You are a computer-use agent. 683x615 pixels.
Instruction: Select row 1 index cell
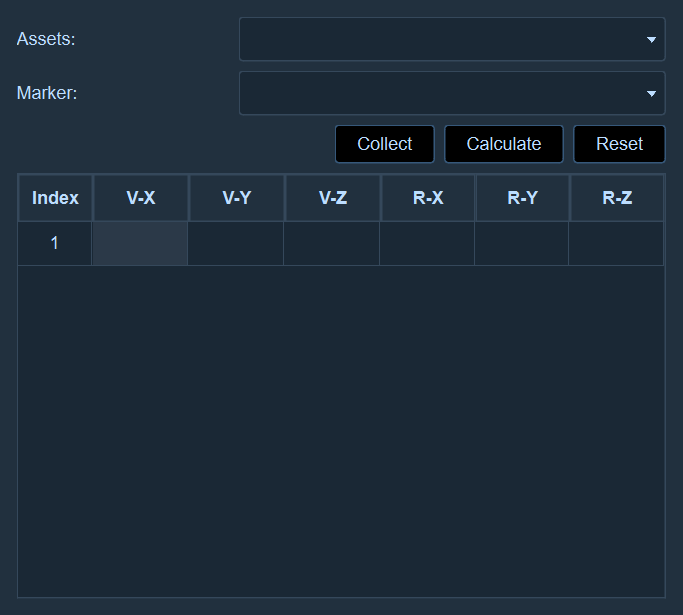55,243
